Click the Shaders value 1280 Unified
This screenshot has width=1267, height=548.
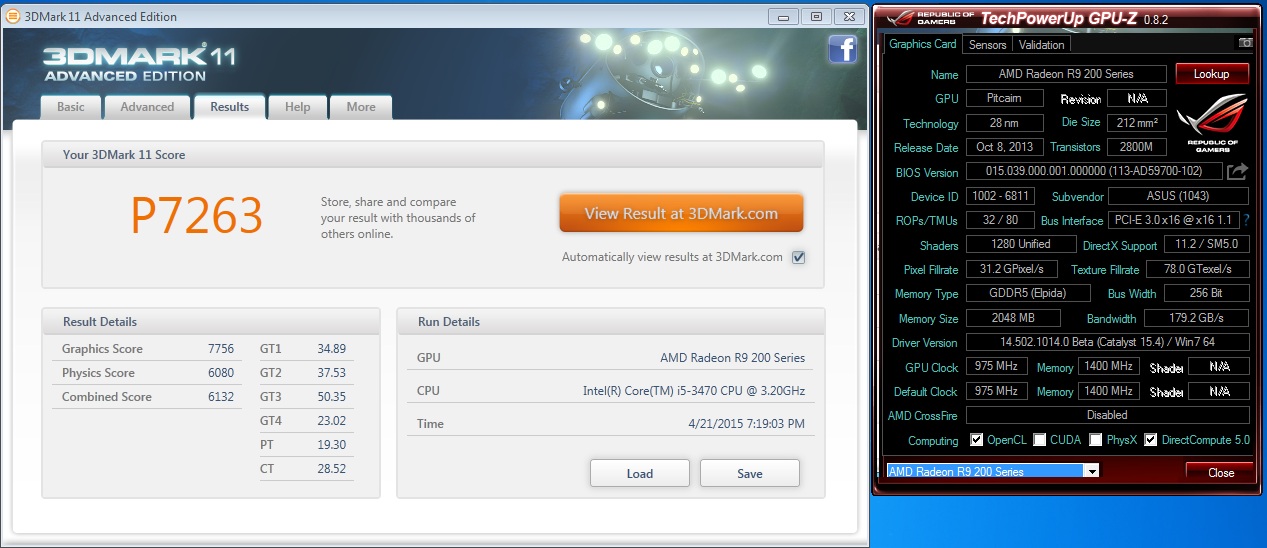coord(1020,245)
